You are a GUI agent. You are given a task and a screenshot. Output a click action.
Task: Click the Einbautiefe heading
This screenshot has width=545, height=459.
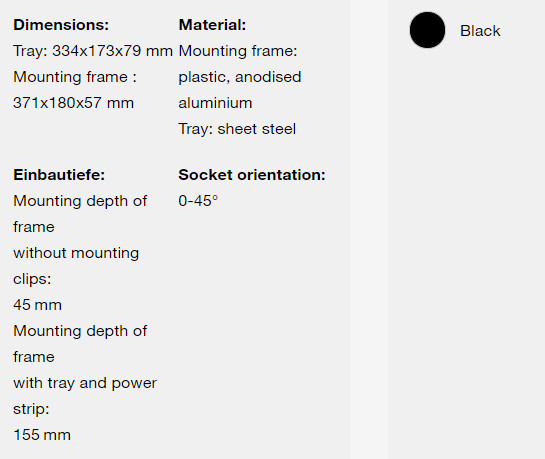click(x=59, y=175)
